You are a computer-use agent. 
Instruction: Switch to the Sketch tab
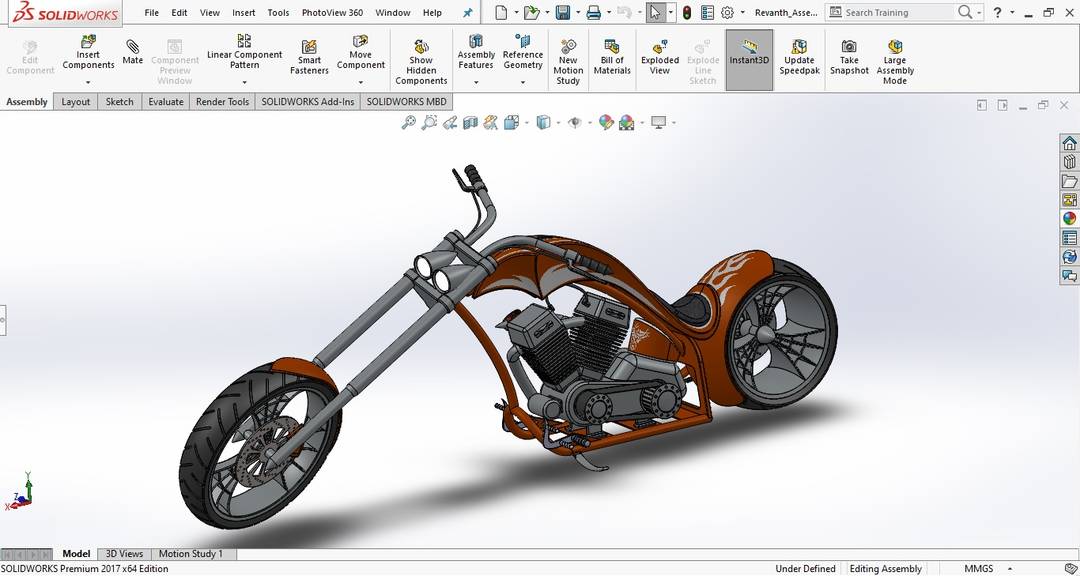click(119, 102)
